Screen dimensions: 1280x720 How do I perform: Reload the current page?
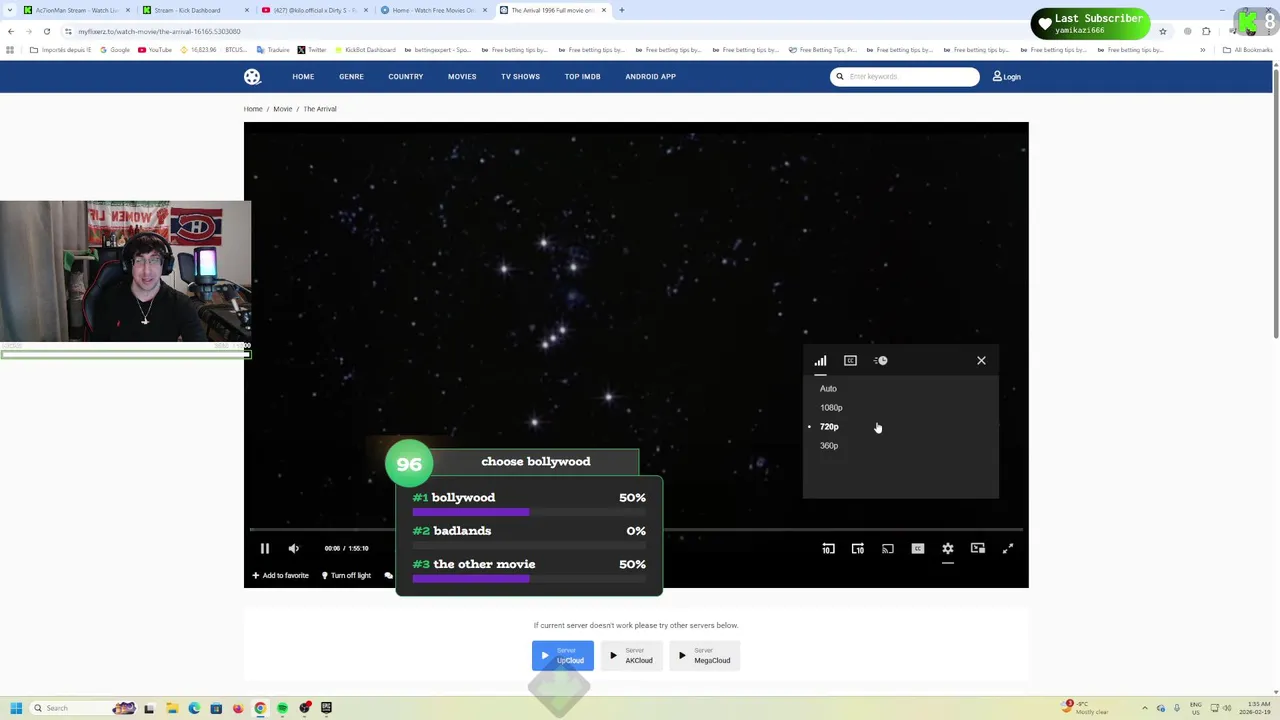point(46,31)
